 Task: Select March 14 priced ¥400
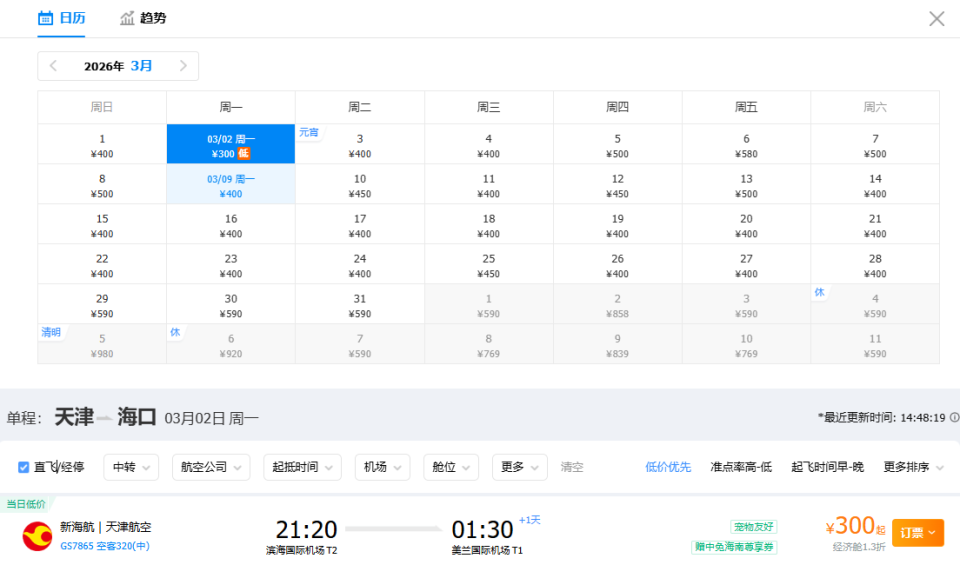[876, 184]
